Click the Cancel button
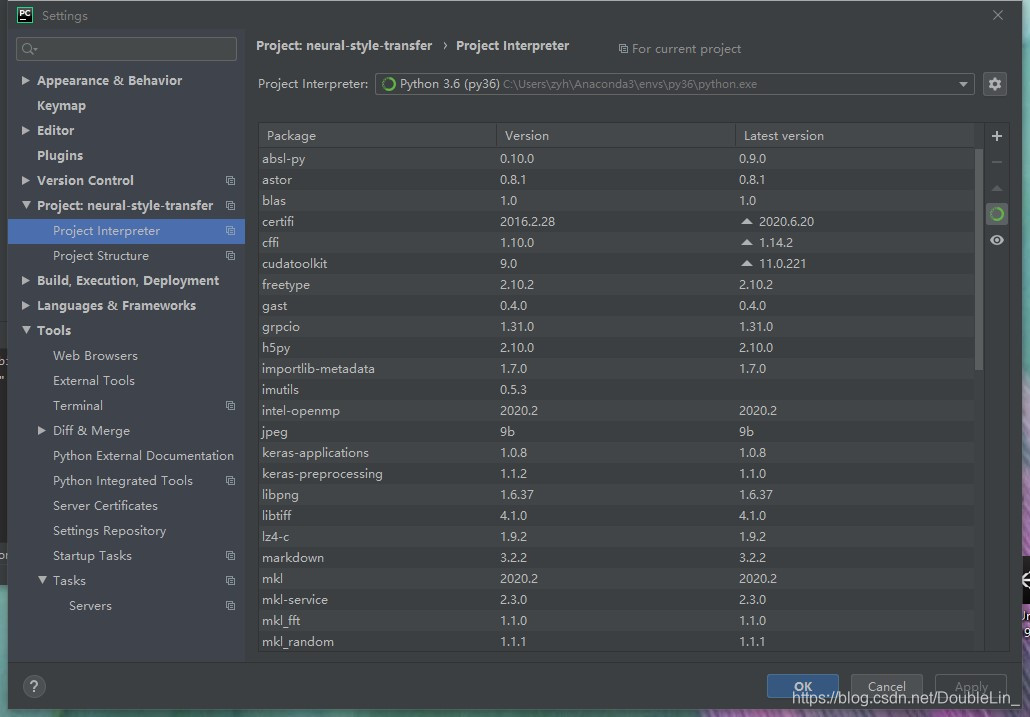 (x=886, y=686)
